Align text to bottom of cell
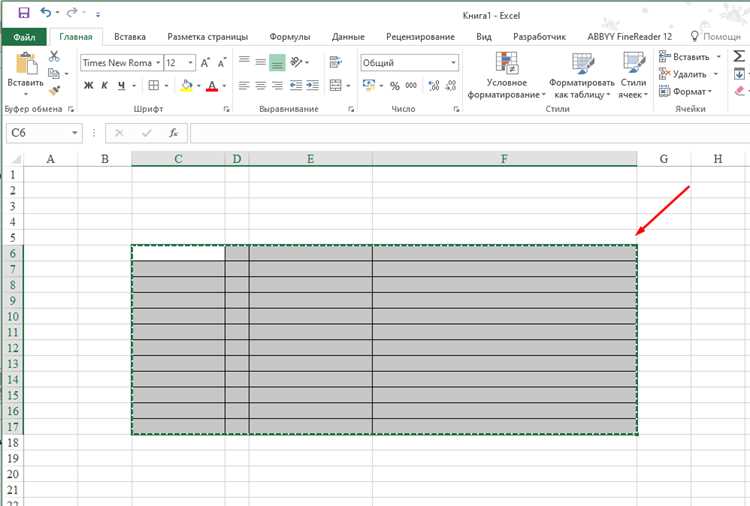This screenshot has width=750, height=506. [277, 63]
